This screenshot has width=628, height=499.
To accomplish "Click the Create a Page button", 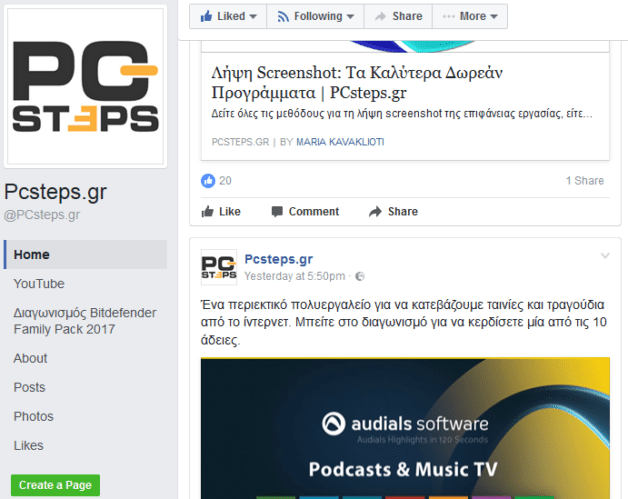I will point(55,485).
